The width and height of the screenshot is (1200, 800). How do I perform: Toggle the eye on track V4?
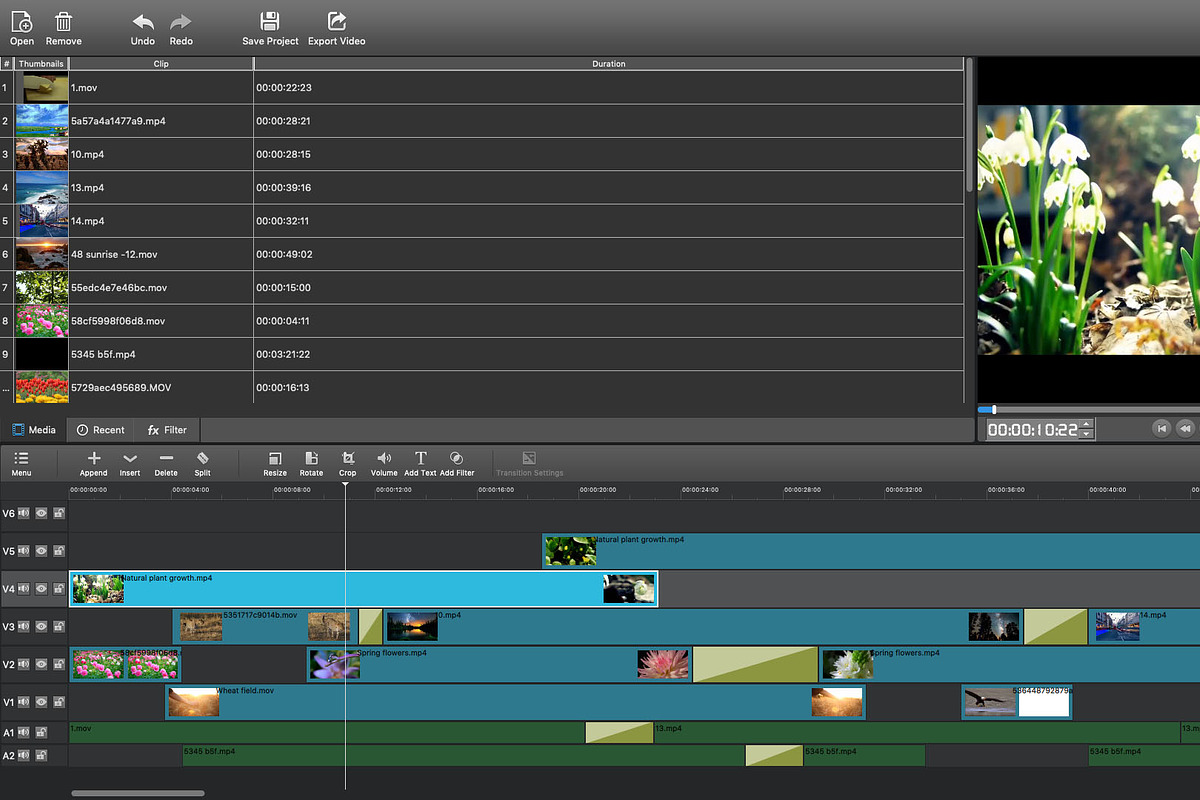pyautogui.click(x=42, y=589)
